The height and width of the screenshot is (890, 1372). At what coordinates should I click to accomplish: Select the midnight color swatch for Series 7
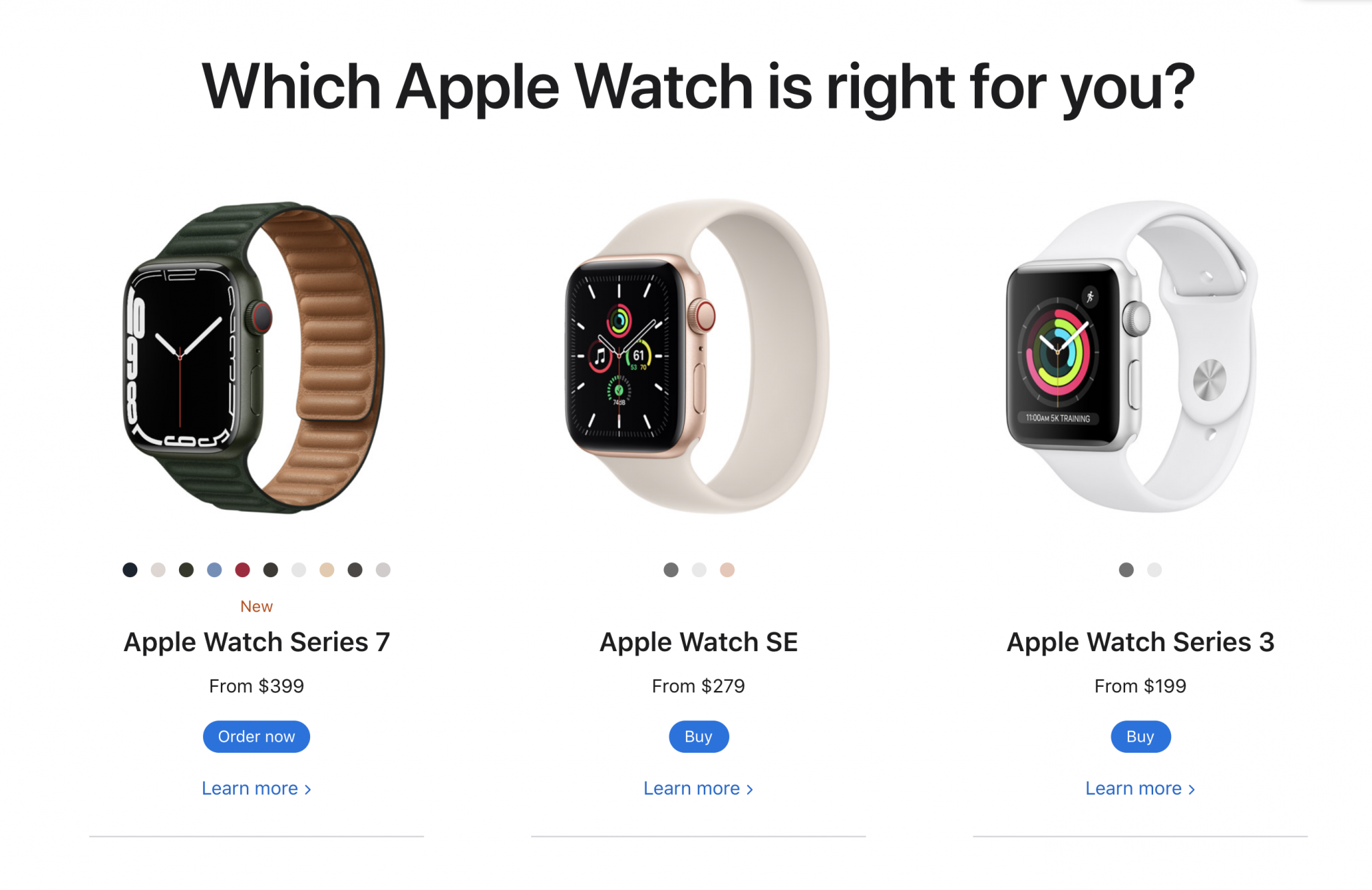(130, 570)
